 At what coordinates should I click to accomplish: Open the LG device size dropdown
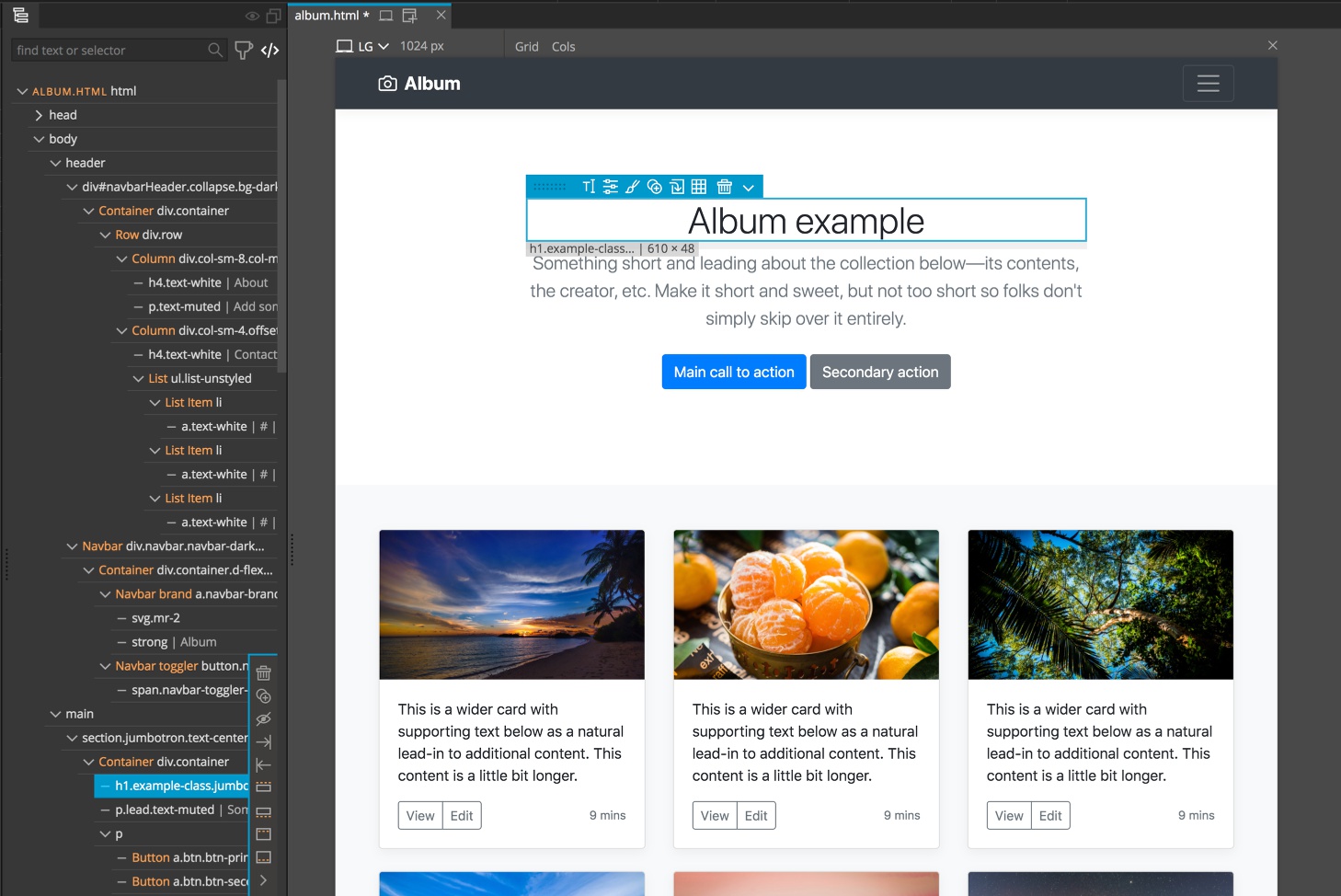tap(362, 46)
